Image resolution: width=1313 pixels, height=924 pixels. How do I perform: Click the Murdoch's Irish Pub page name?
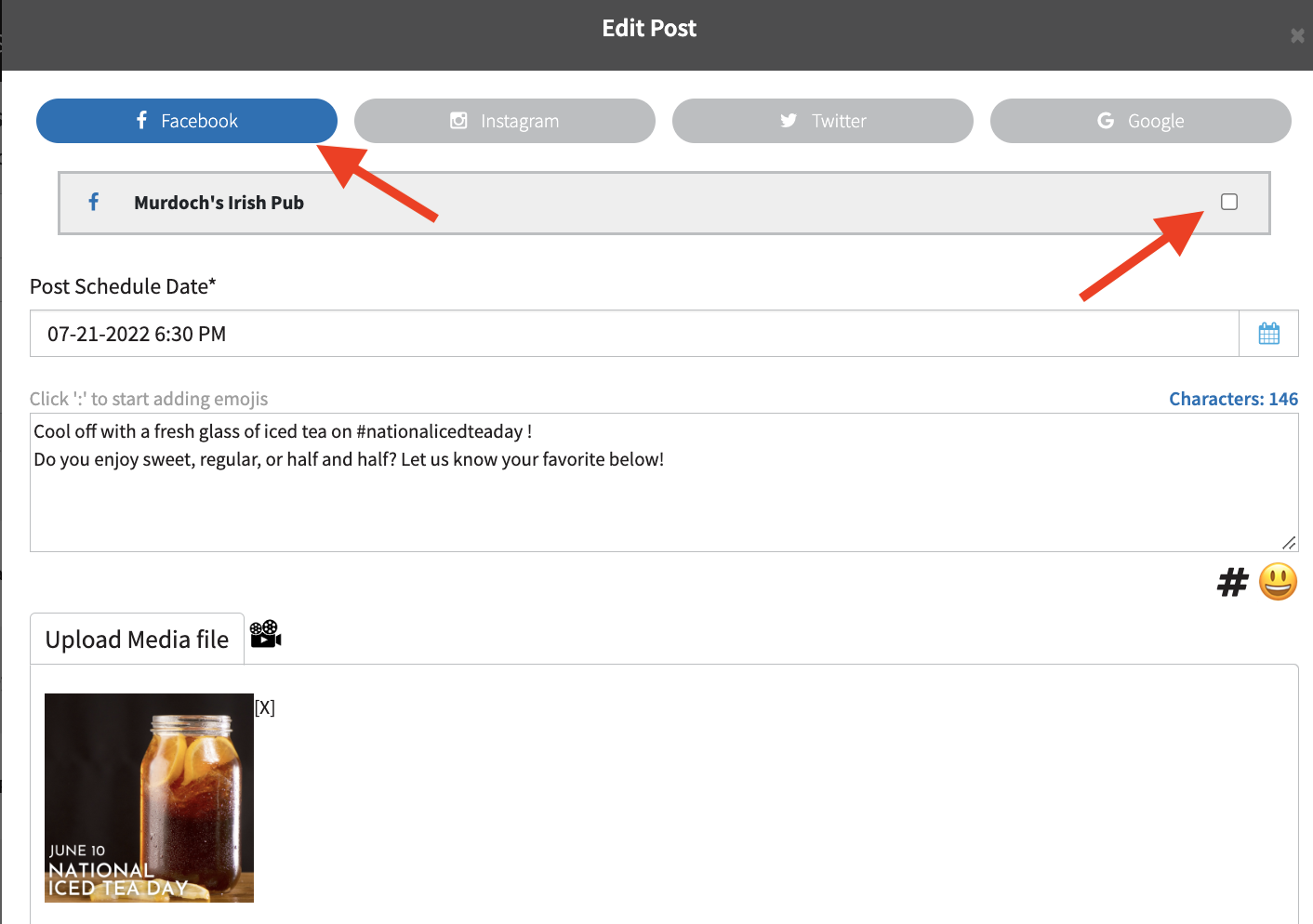click(x=219, y=203)
